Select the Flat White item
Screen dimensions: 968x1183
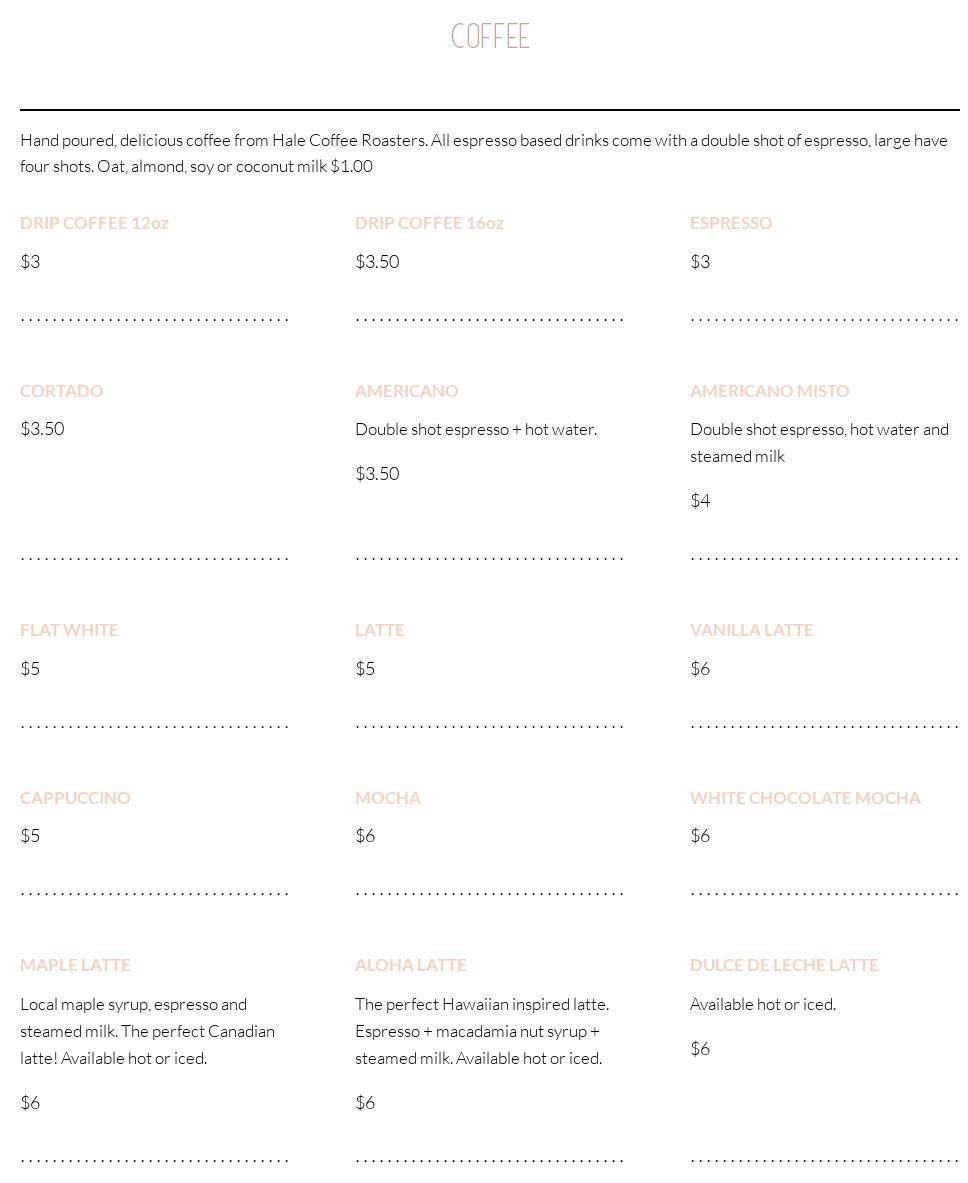[69, 630]
